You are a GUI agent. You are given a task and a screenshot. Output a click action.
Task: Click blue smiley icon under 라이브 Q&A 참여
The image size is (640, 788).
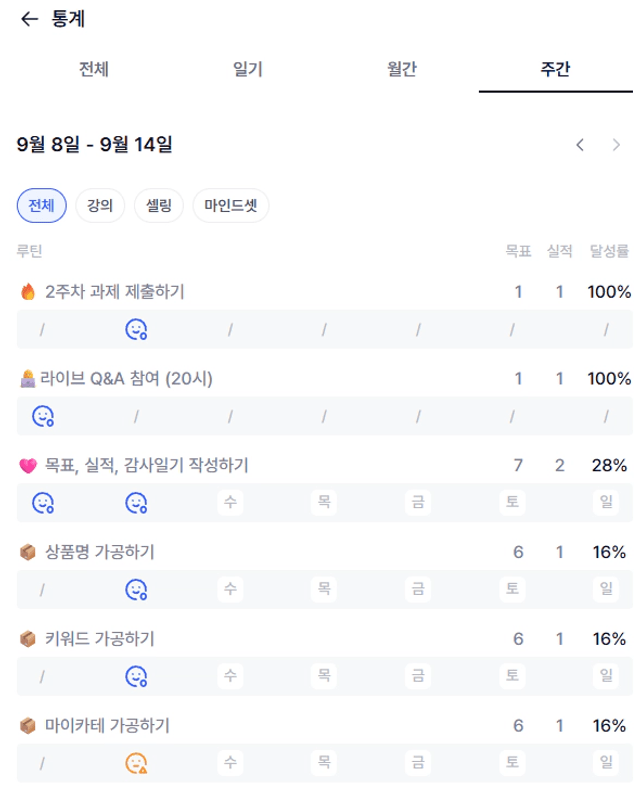pyautogui.click(x=42, y=416)
